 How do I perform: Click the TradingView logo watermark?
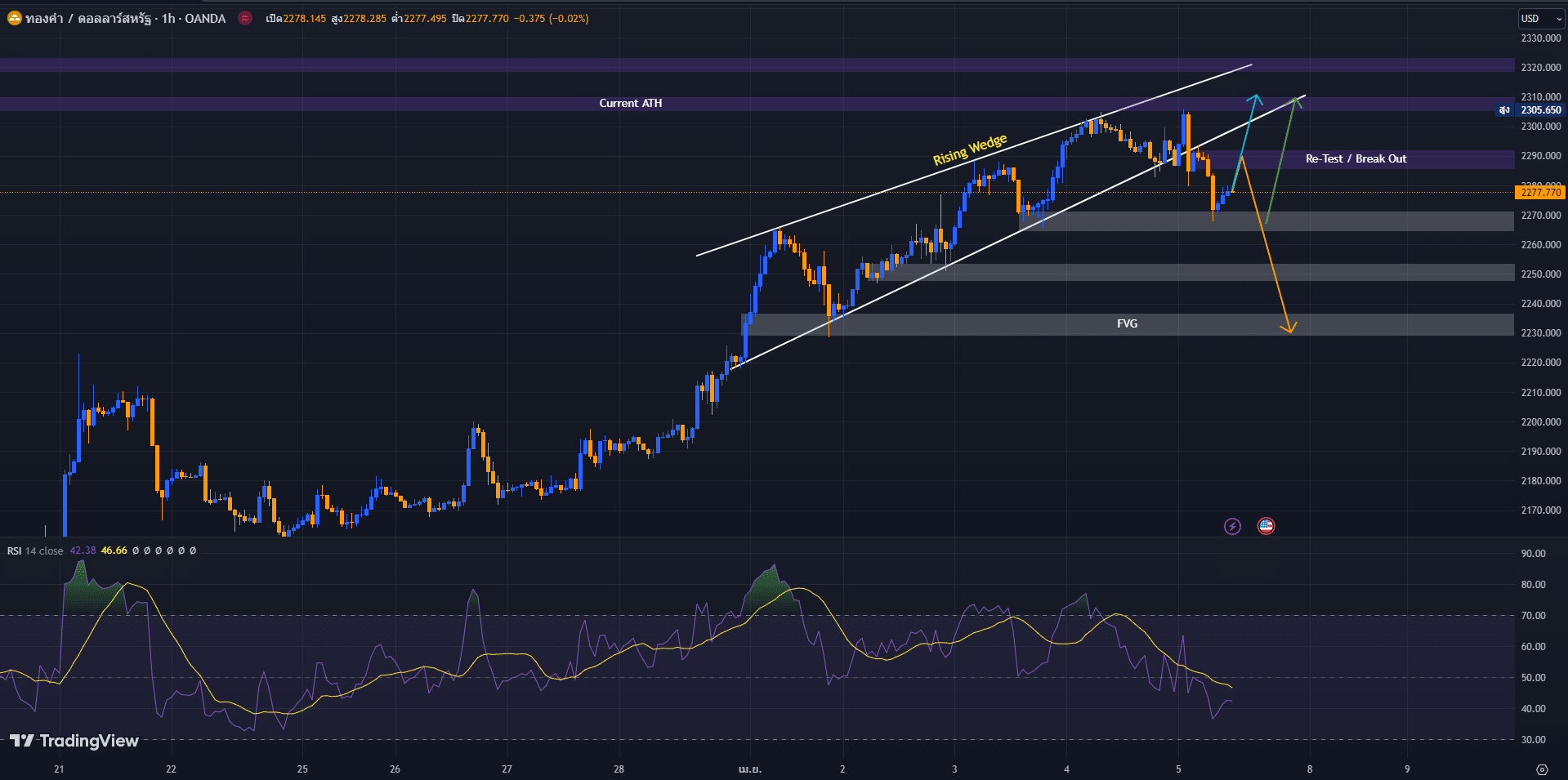(74, 741)
